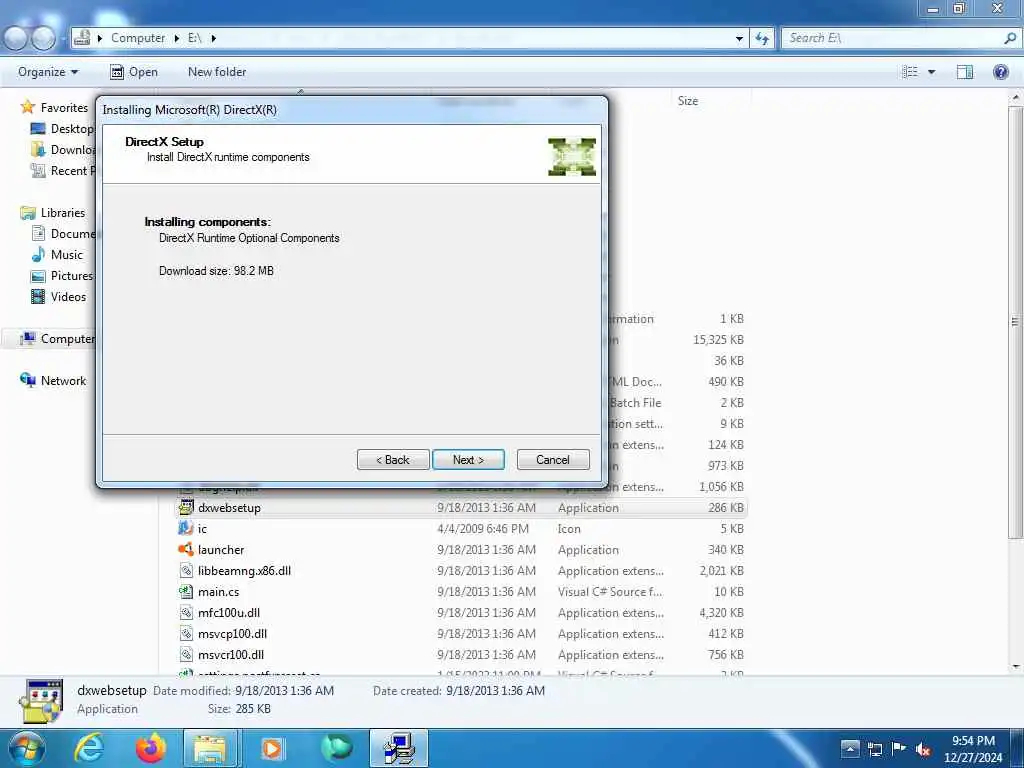Select Favorites in navigation pane
The width and height of the screenshot is (1024, 768).
pos(63,108)
